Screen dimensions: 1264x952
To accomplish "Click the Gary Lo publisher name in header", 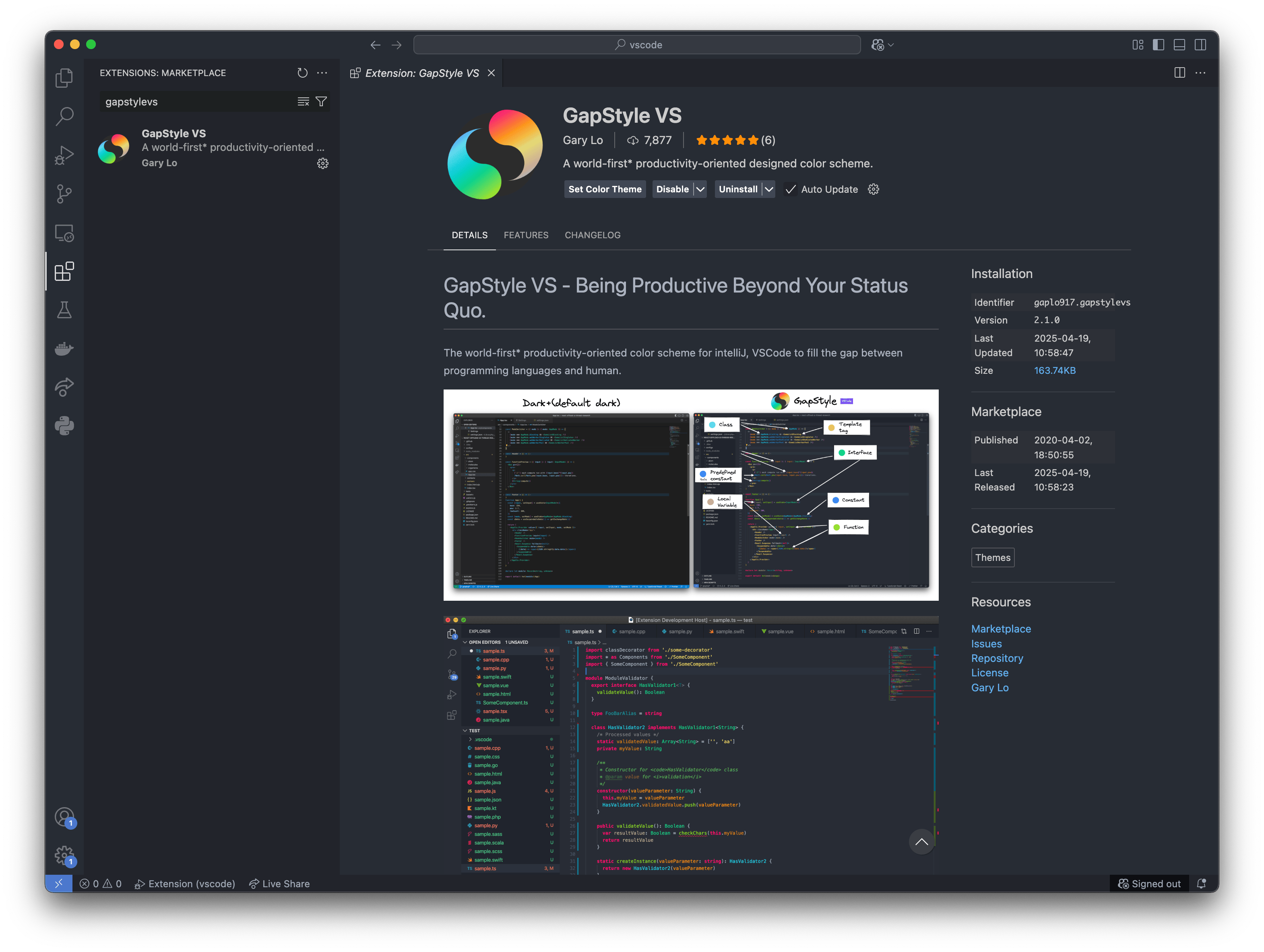I will (582, 140).
